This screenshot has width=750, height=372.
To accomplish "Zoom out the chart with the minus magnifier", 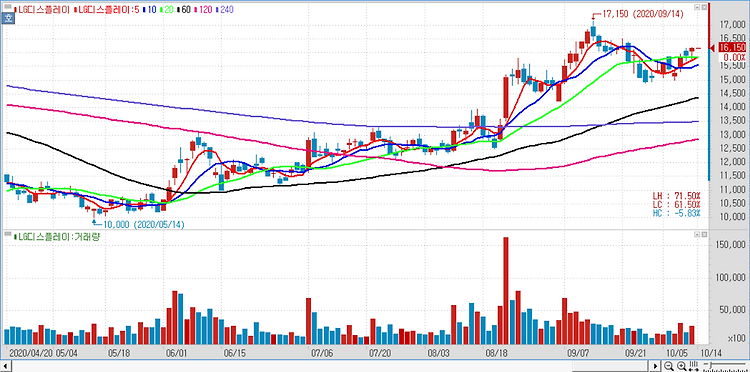I will [669, 366].
